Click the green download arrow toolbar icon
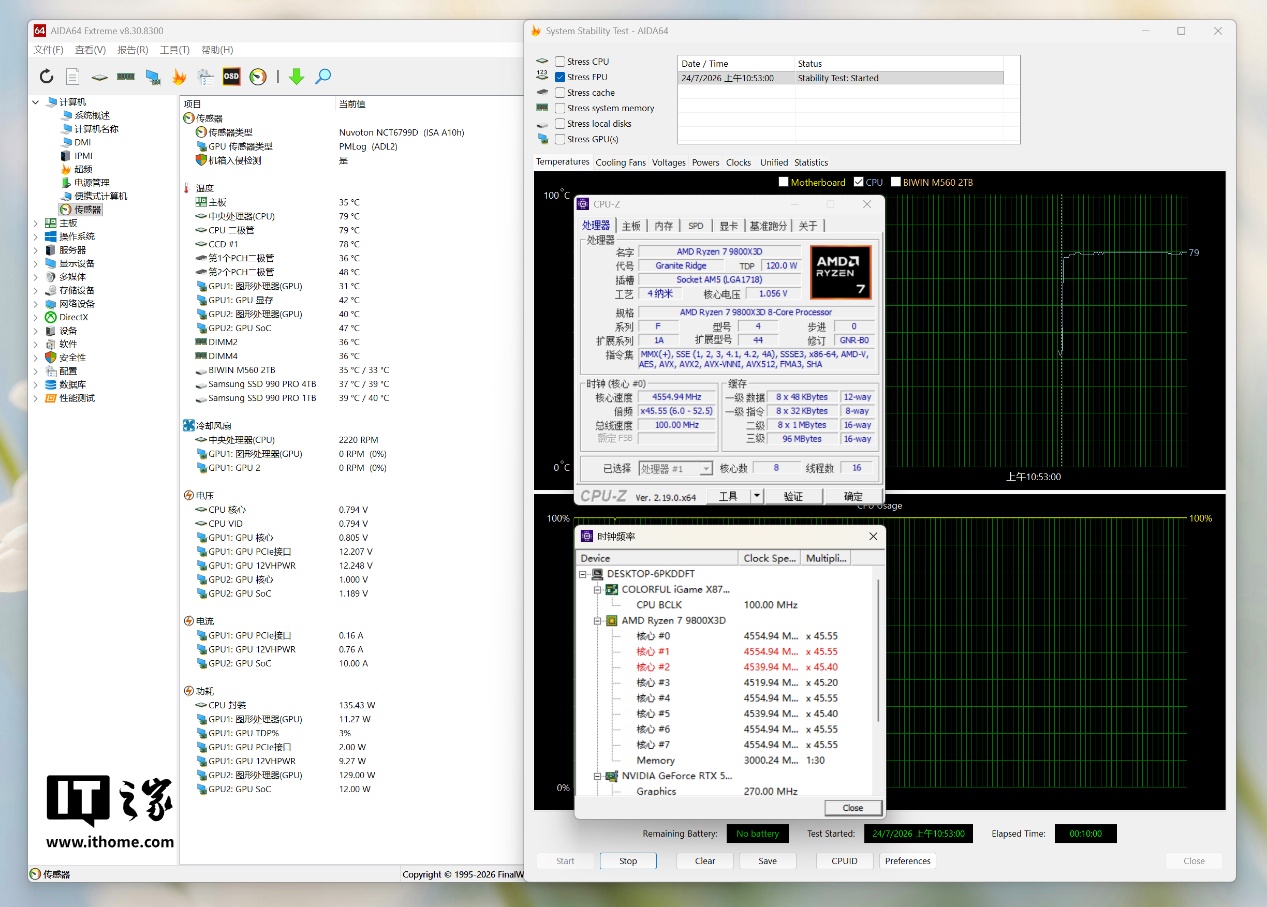The image size is (1267, 907). coord(296,76)
